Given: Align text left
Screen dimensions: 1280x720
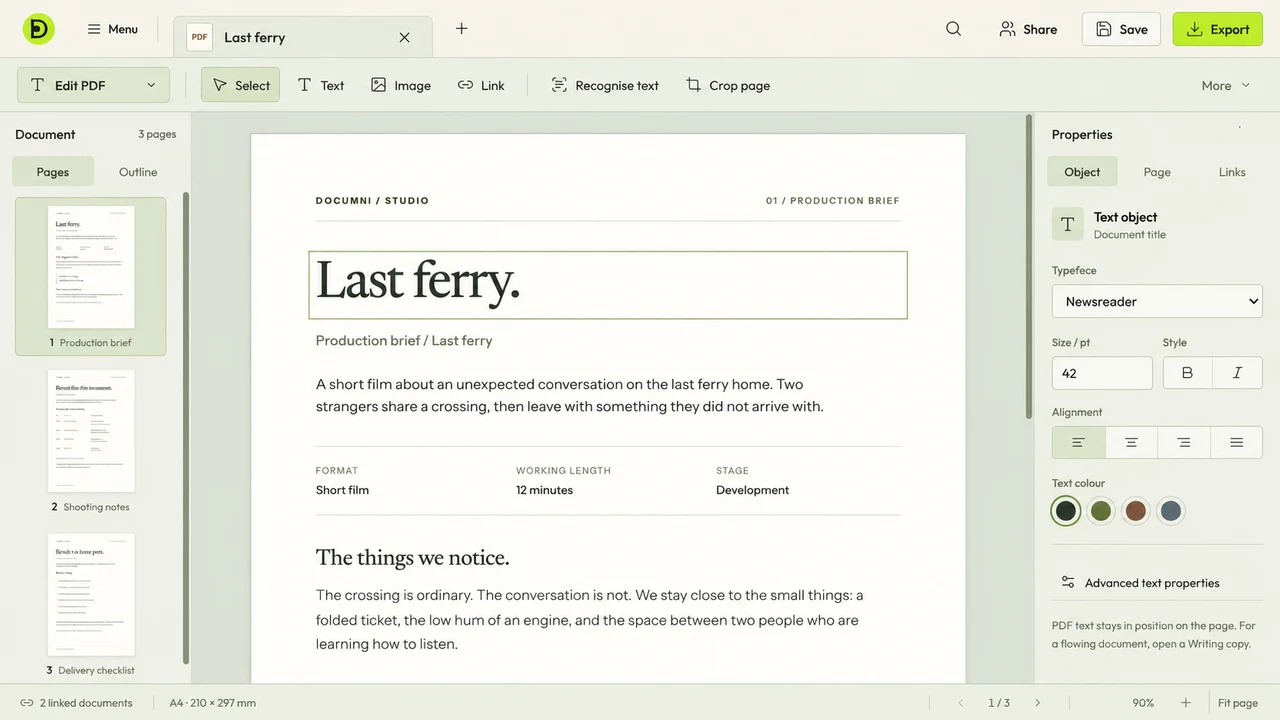Looking at the screenshot, I should point(1079,442).
